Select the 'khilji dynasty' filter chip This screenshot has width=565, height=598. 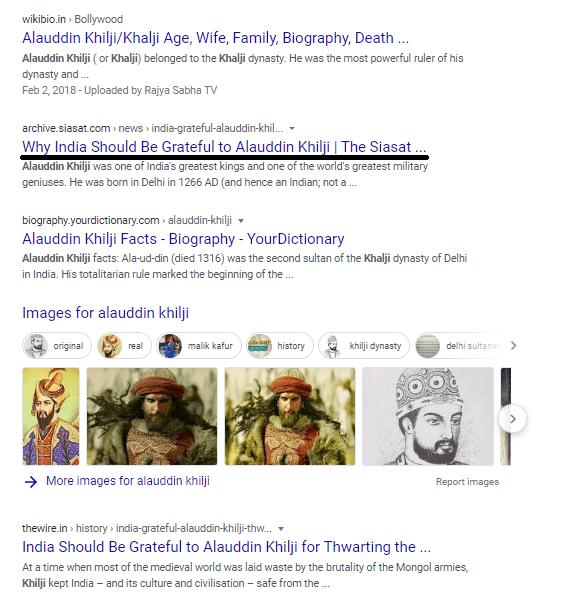[x=364, y=346]
